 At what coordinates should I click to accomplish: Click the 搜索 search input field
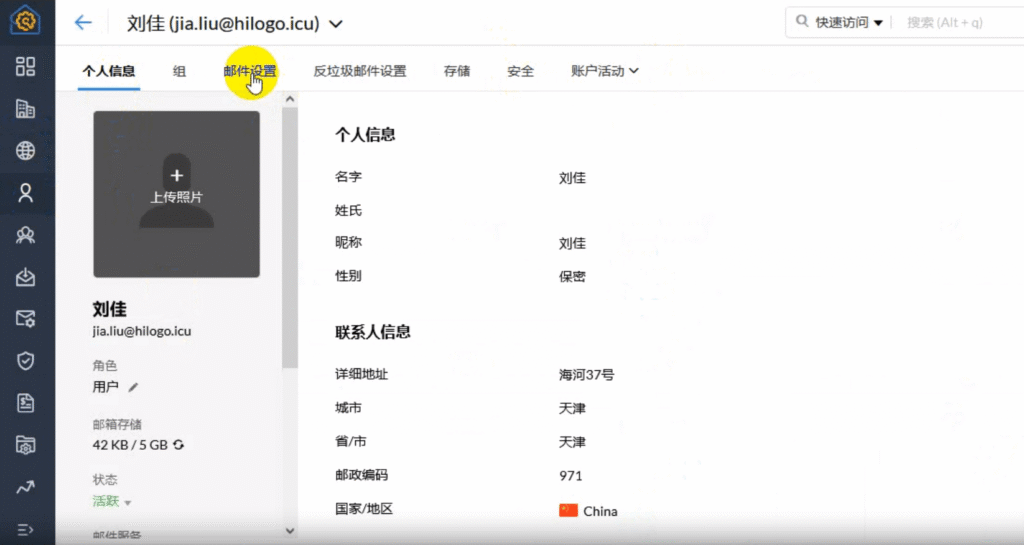point(960,22)
